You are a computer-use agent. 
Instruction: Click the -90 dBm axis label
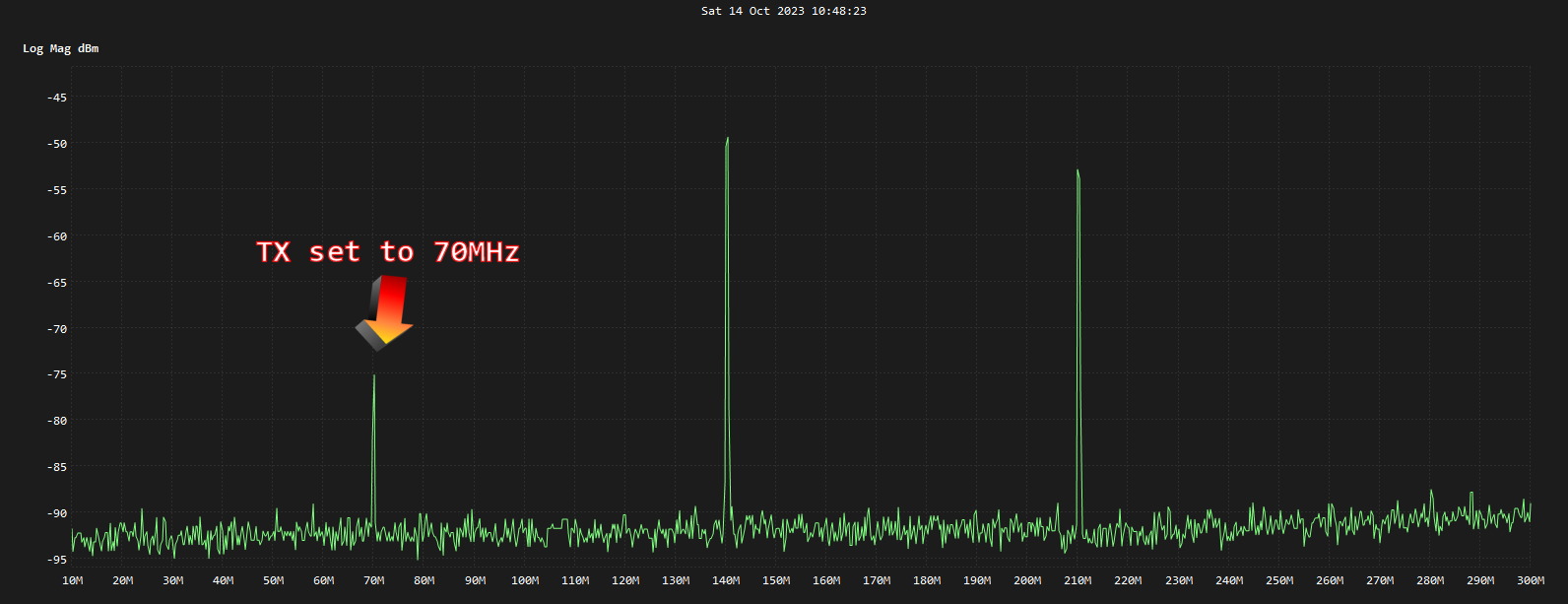[x=57, y=513]
